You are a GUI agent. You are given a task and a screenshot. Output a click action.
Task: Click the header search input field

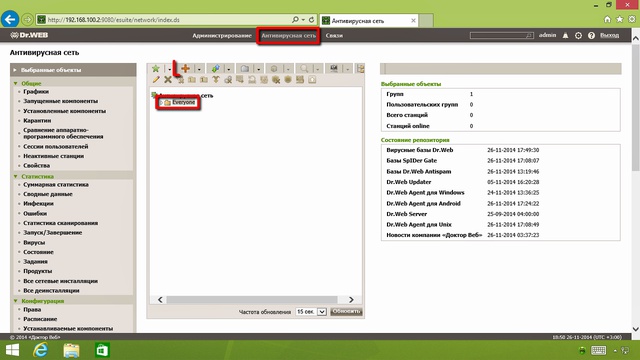point(501,36)
